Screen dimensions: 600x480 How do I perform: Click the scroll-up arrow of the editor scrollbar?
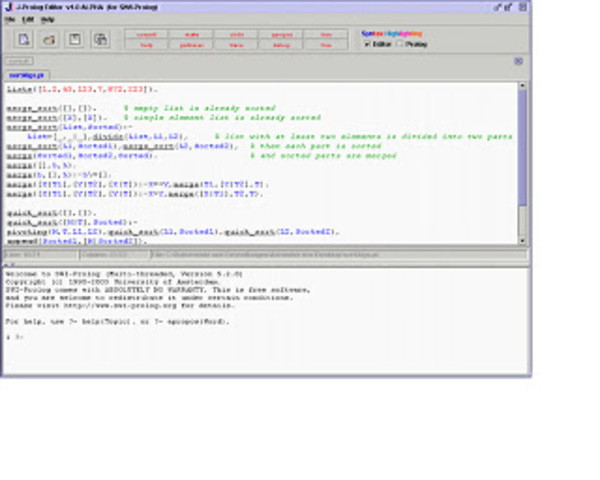pyautogui.click(x=522, y=86)
